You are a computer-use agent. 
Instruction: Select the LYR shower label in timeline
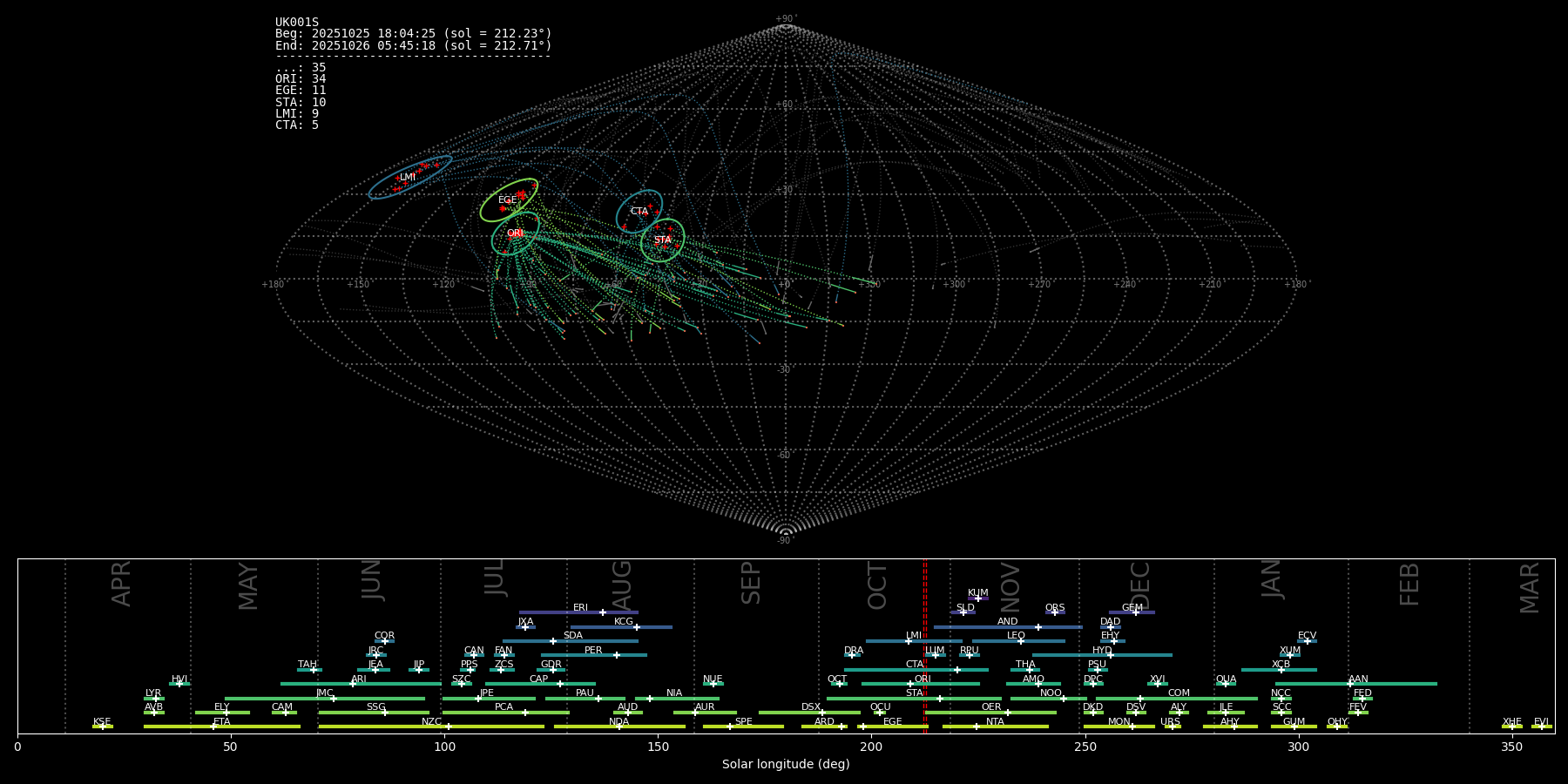[153, 693]
